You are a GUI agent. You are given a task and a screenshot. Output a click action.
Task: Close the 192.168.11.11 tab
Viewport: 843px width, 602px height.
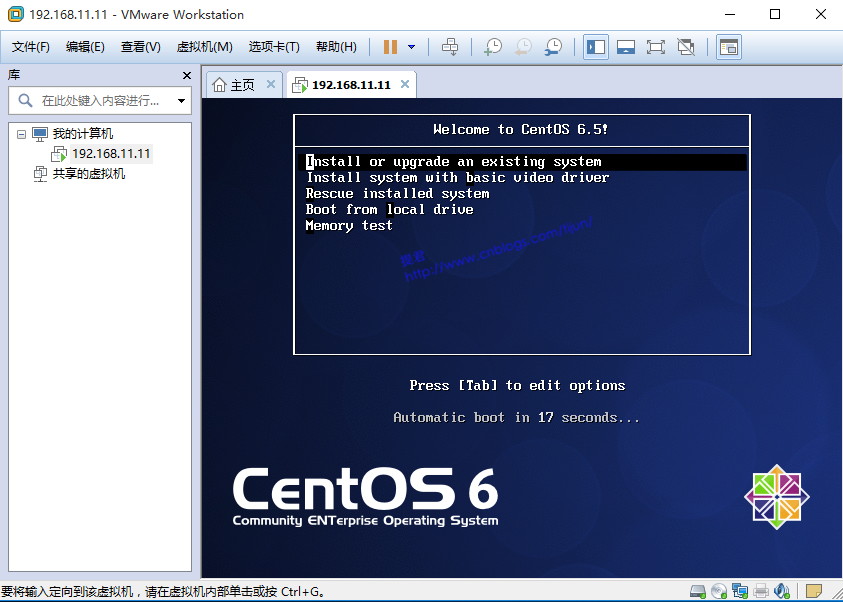pos(405,84)
